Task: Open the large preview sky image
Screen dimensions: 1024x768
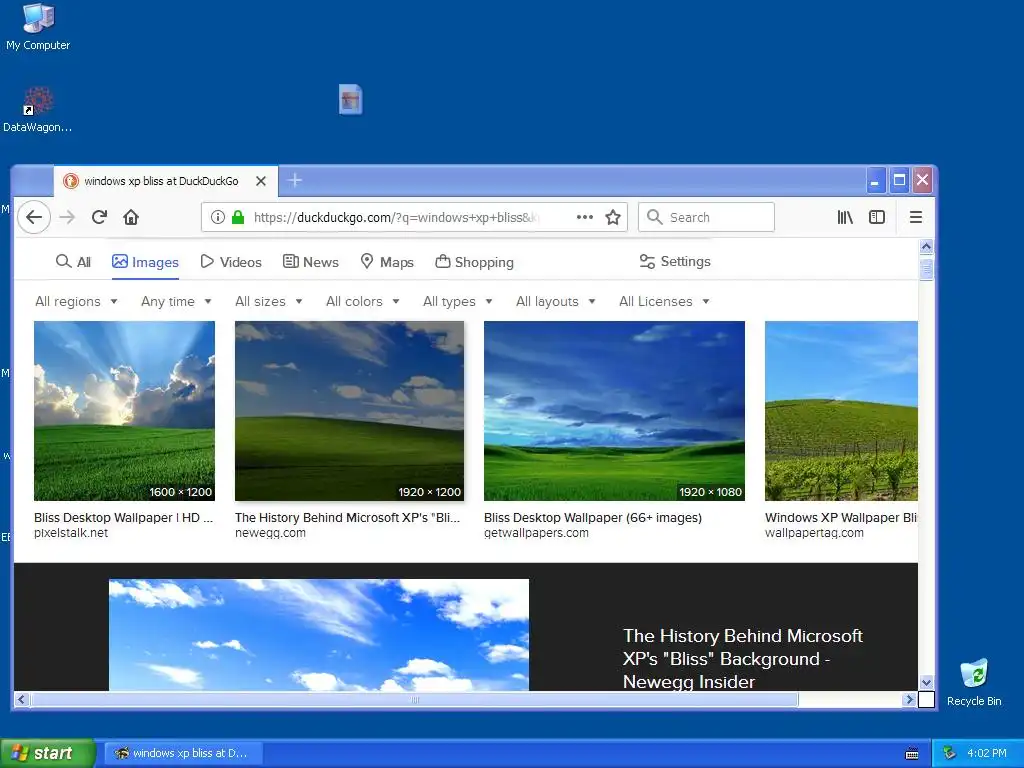Action: click(319, 635)
